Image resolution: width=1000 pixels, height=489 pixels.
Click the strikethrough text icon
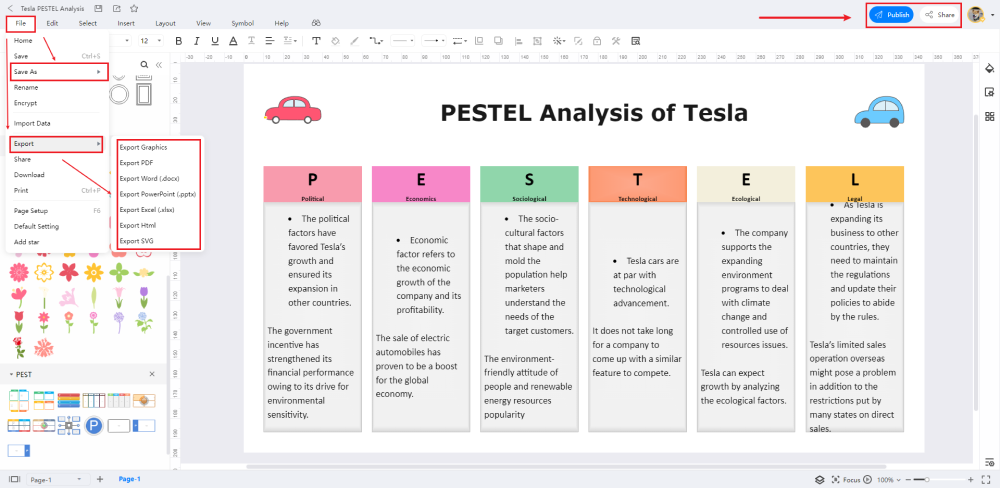[251, 41]
